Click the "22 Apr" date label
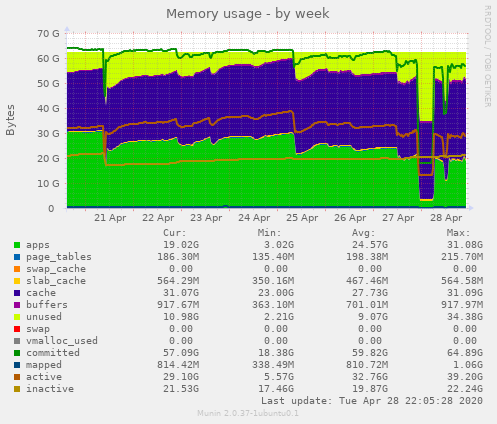The image size is (497, 424). click(158, 218)
